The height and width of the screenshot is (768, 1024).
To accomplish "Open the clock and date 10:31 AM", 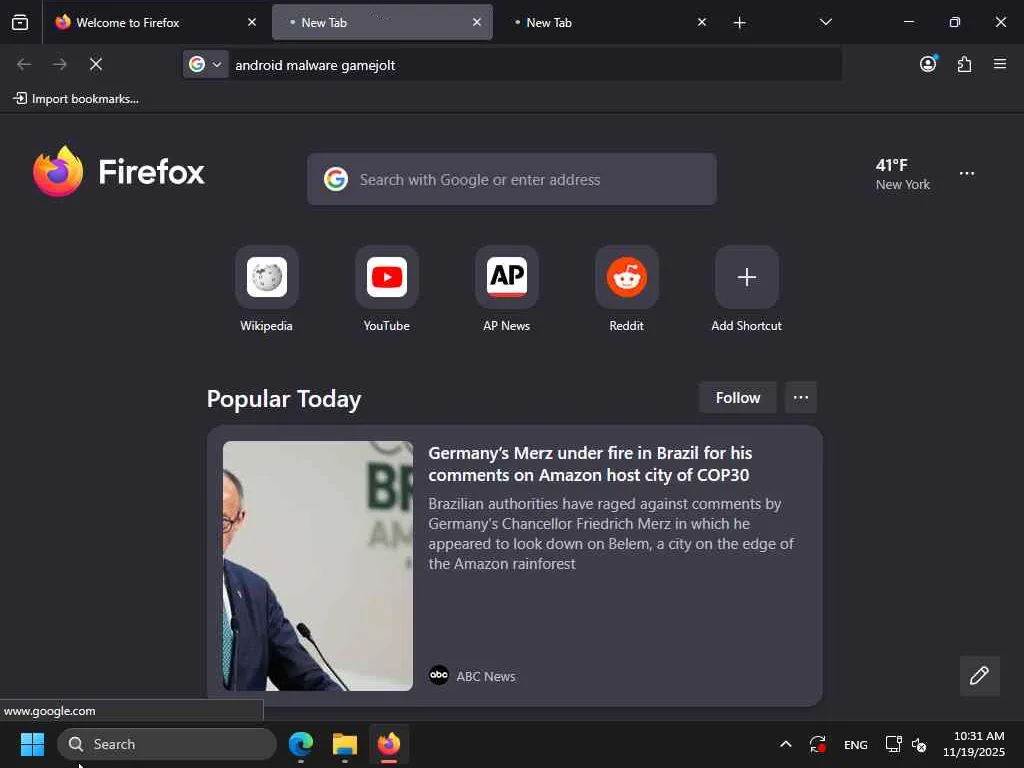I will tap(974, 744).
